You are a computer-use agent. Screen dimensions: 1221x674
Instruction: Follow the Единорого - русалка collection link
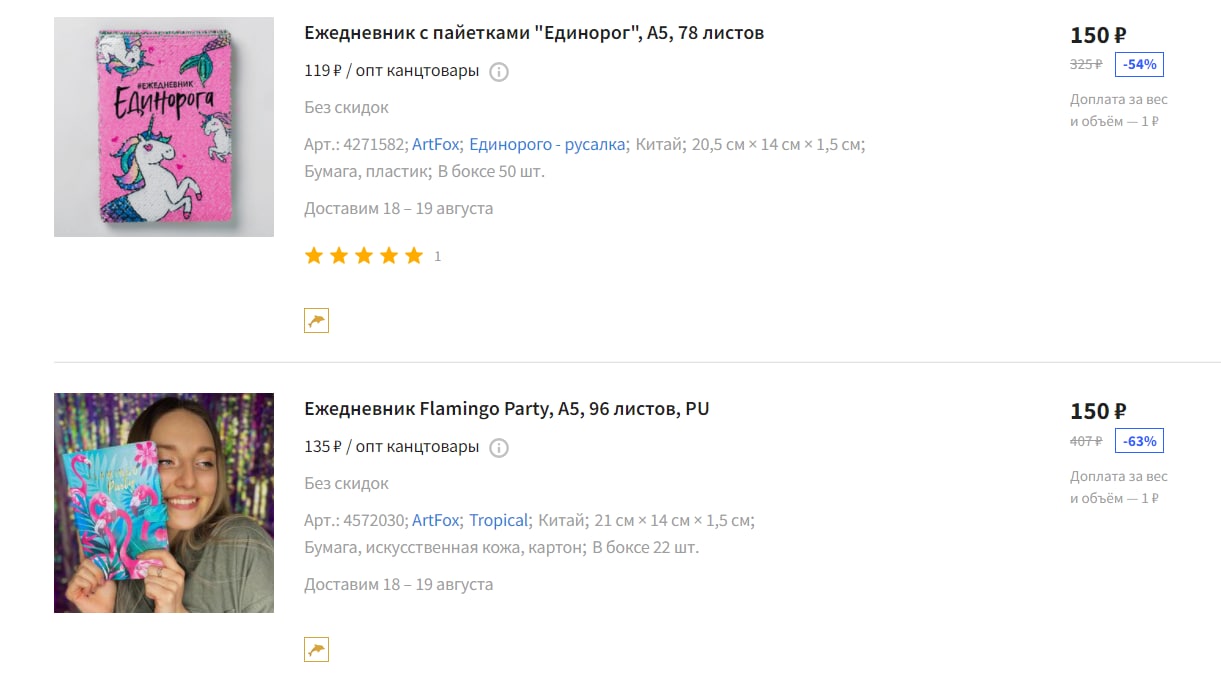pos(547,144)
